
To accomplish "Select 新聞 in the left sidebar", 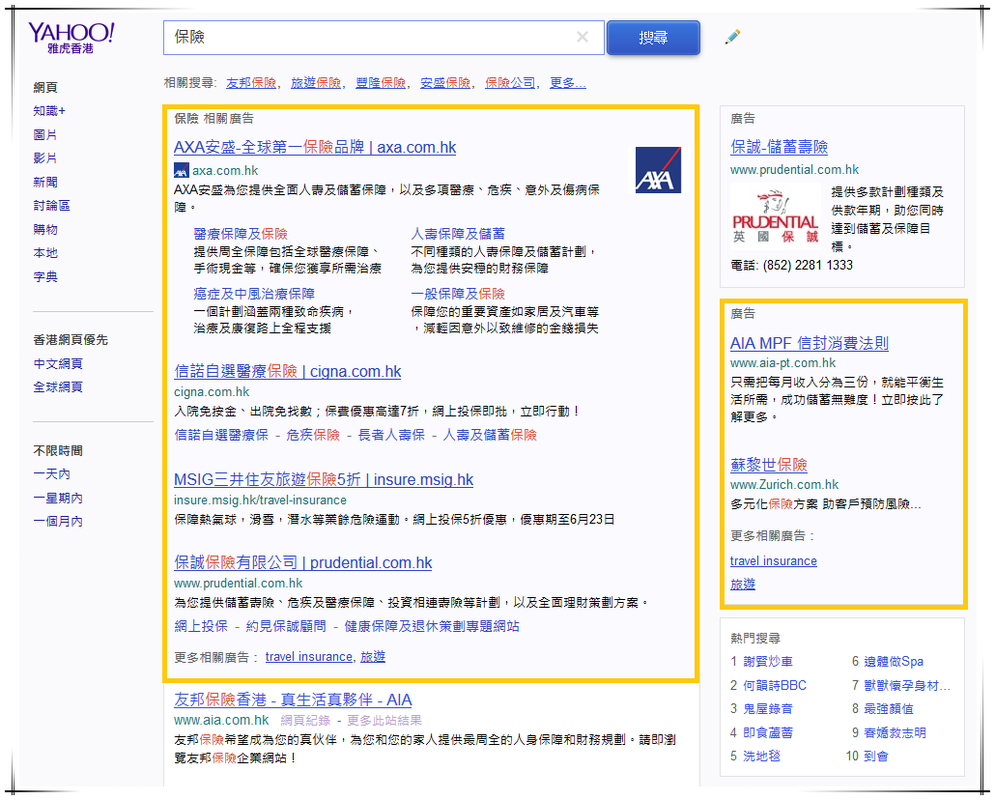I will point(45,182).
